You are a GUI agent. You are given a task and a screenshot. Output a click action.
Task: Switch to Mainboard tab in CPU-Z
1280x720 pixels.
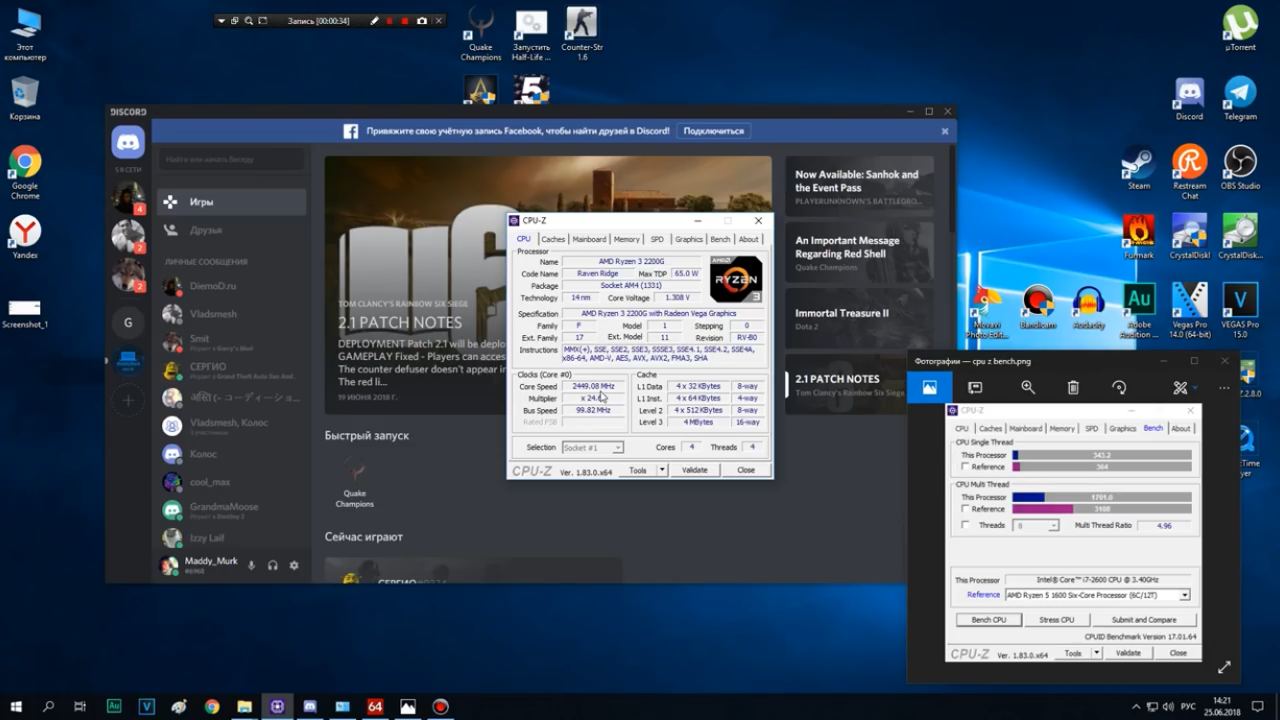tap(589, 239)
